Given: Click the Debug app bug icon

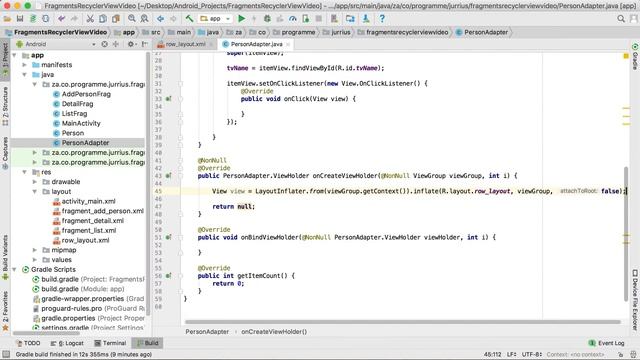Looking at the screenshot, I should pyautogui.click(x=267, y=19).
